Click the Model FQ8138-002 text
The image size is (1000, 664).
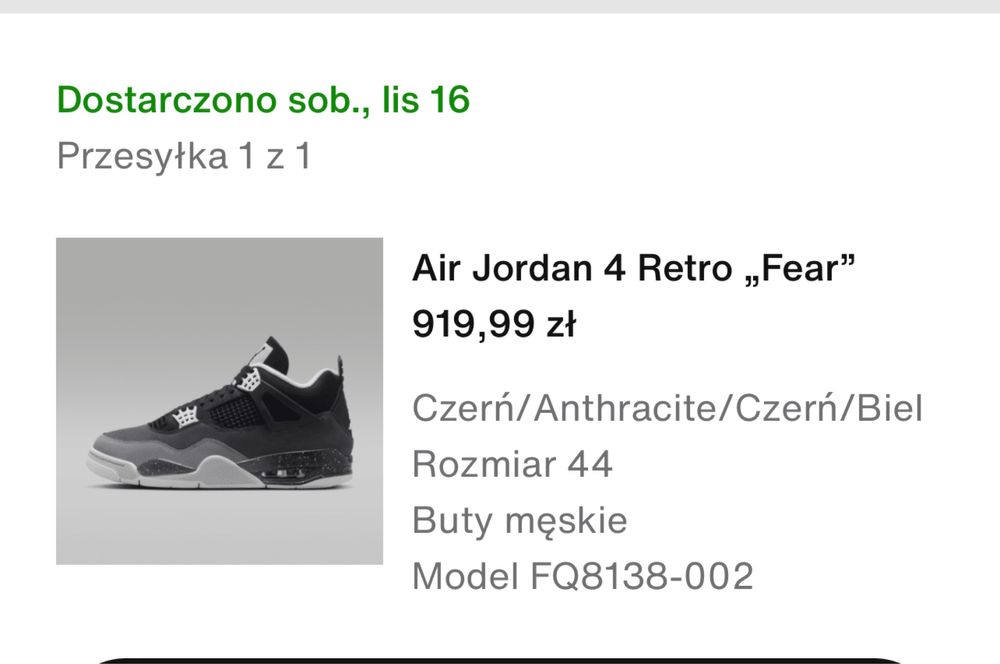point(582,576)
